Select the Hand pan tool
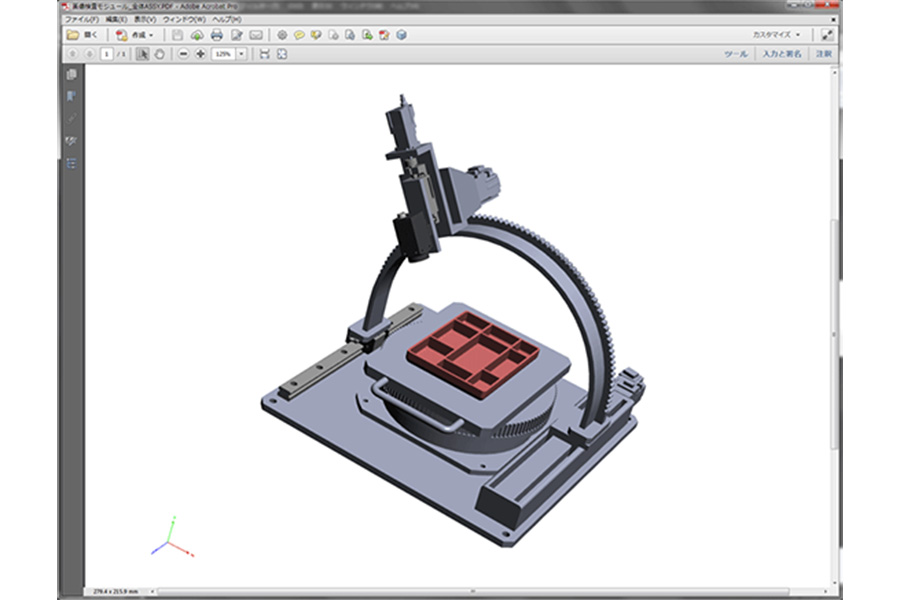Screen dimensions: 900x600 (159, 54)
